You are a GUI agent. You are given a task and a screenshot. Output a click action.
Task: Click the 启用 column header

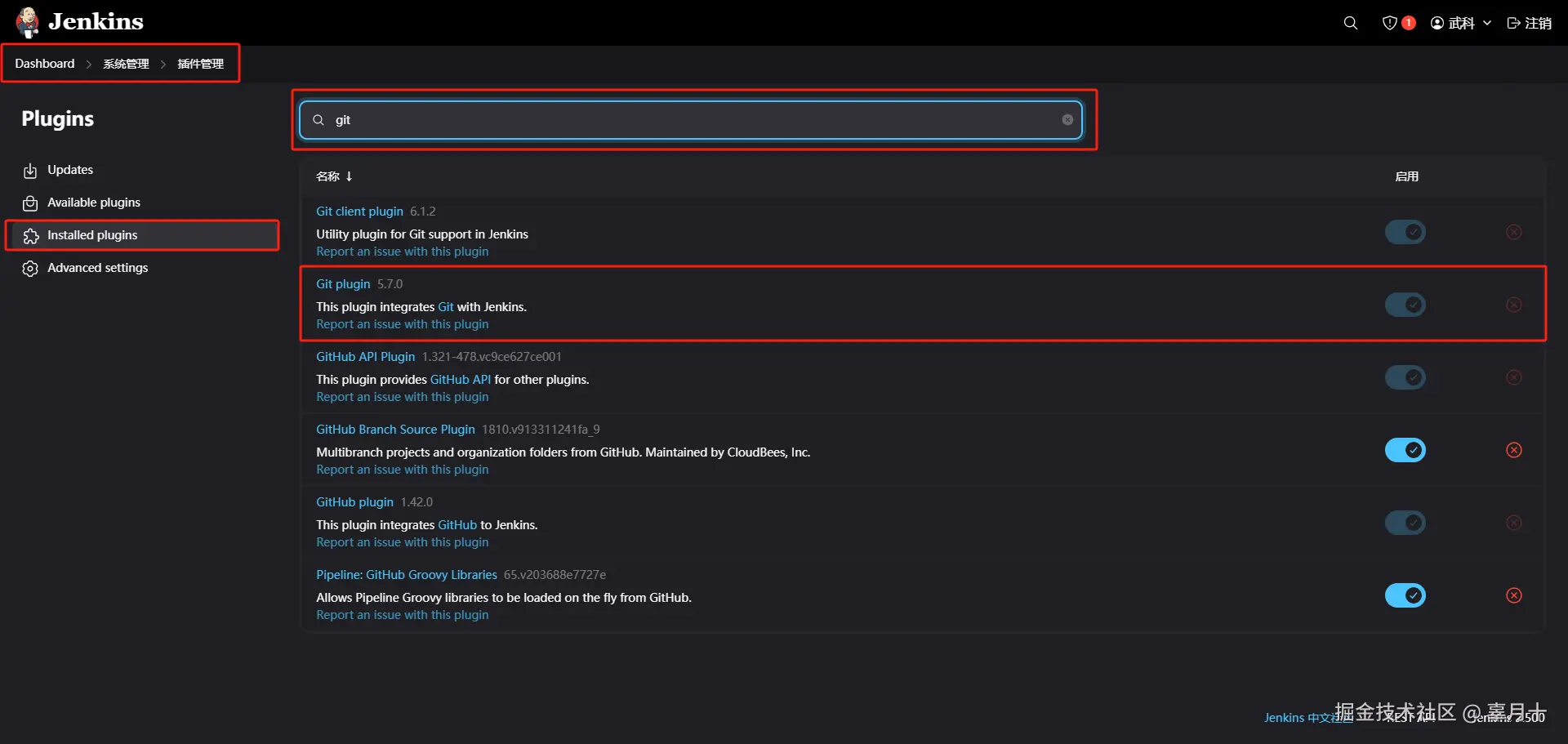point(1406,176)
